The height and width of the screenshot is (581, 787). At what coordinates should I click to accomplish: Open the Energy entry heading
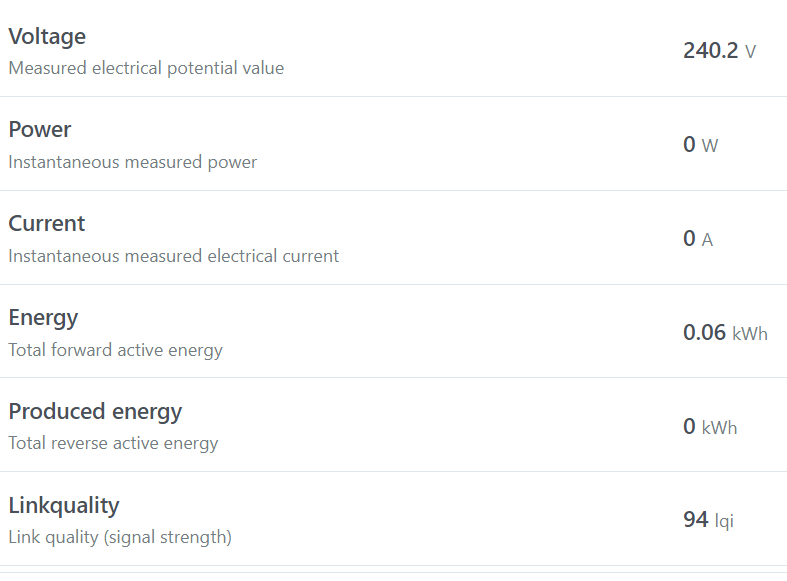[x=43, y=318]
